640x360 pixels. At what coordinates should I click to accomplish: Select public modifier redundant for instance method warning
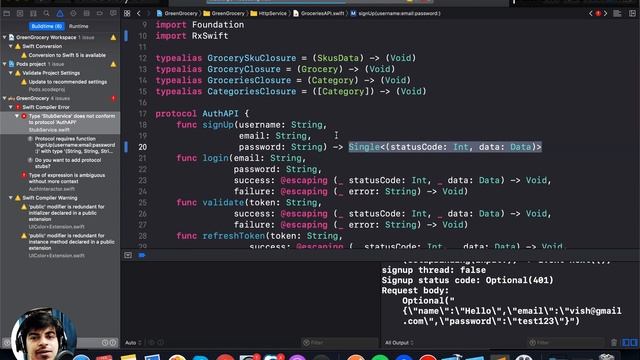(x=71, y=242)
